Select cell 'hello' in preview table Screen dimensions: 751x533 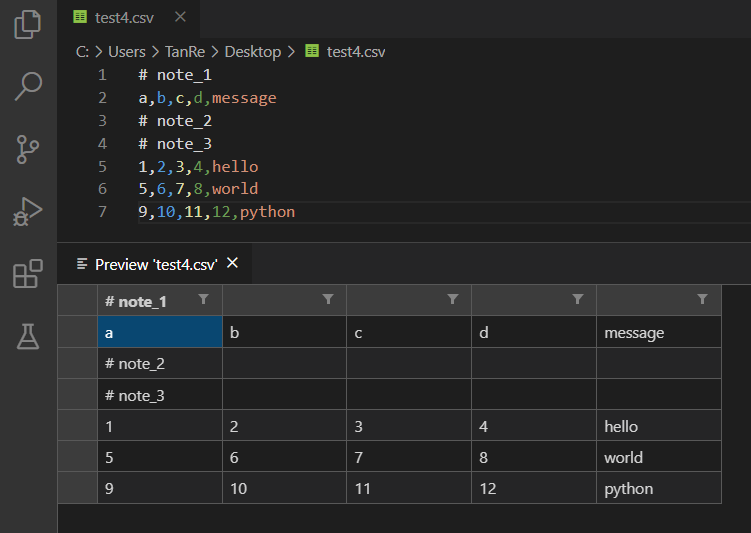[x=659, y=426]
